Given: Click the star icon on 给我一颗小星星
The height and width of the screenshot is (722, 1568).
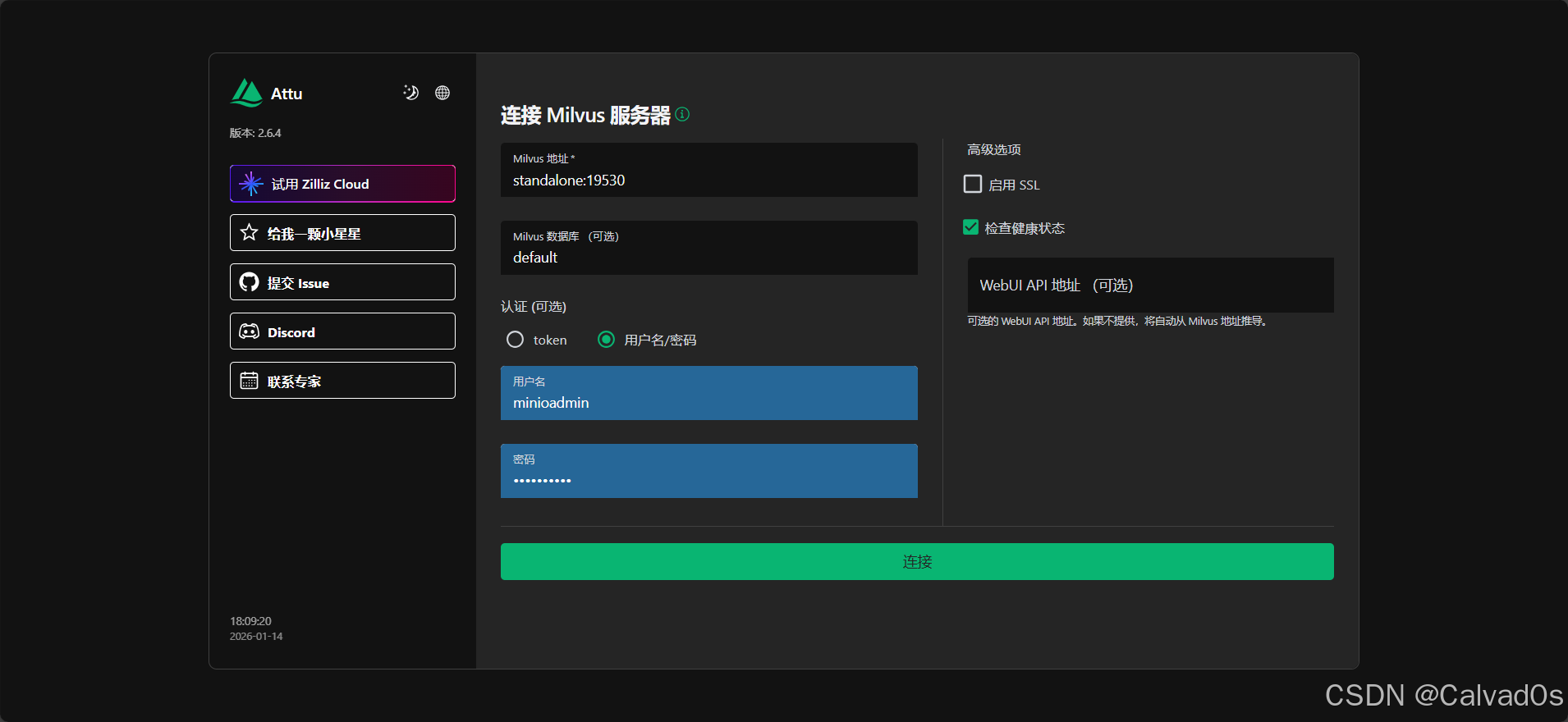Looking at the screenshot, I should [x=250, y=233].
